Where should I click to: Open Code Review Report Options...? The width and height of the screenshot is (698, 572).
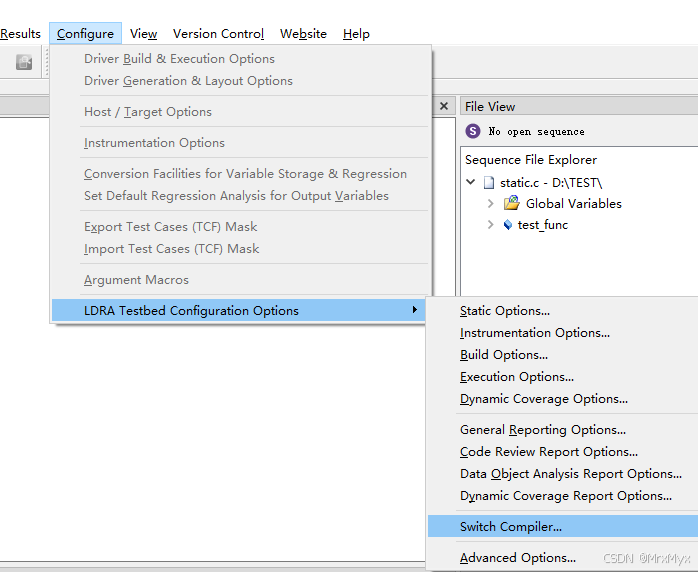[x=549, y=452]
